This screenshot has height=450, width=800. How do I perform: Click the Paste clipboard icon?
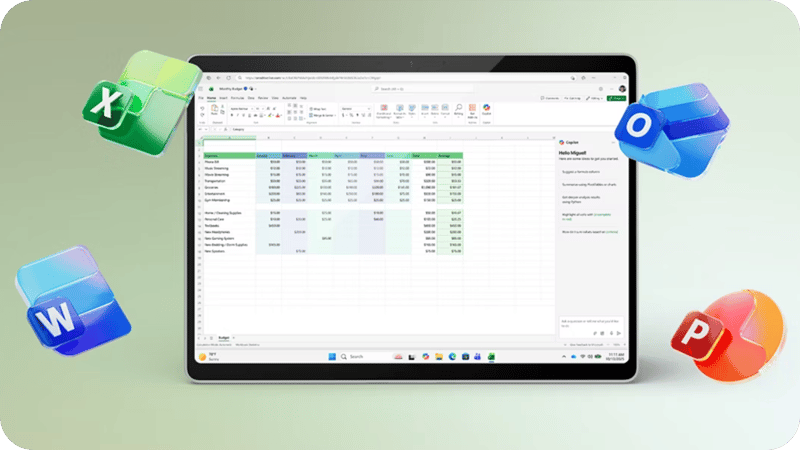click(x=214, y=110)
